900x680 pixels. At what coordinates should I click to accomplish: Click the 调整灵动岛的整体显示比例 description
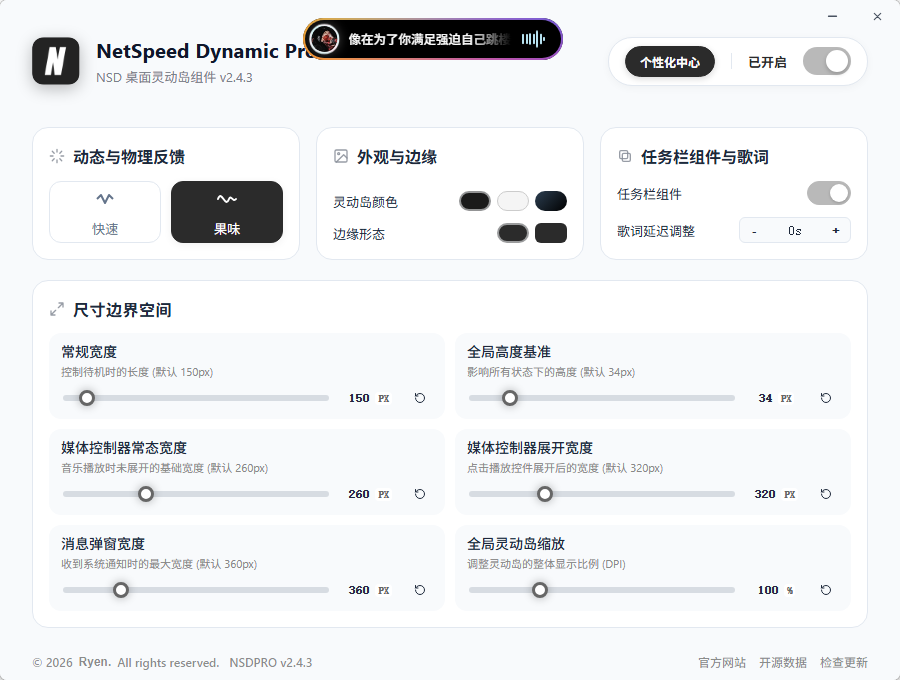546,564
